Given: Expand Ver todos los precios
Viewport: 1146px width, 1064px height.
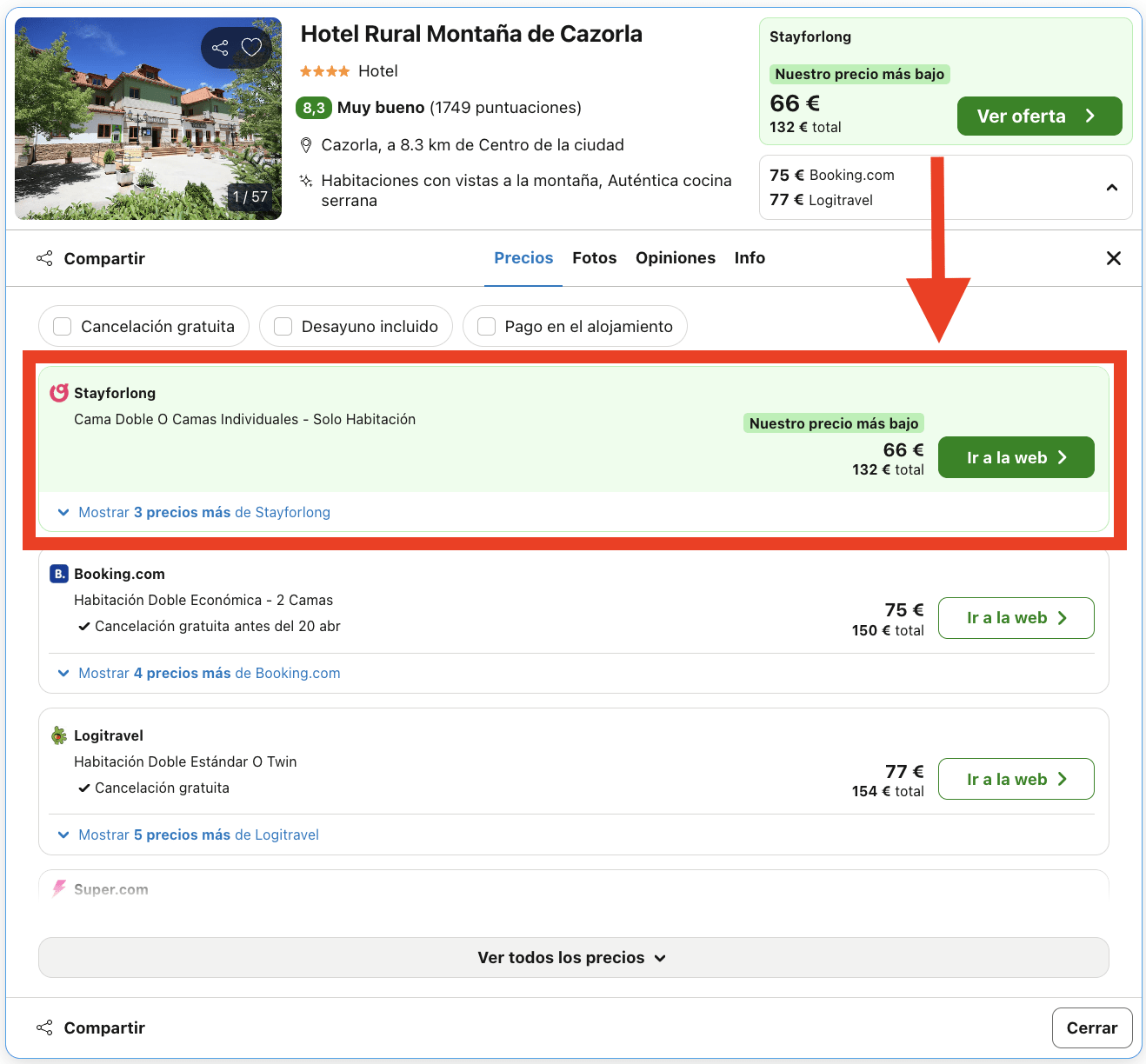Looking at the screenshot, I should point(574,957).
